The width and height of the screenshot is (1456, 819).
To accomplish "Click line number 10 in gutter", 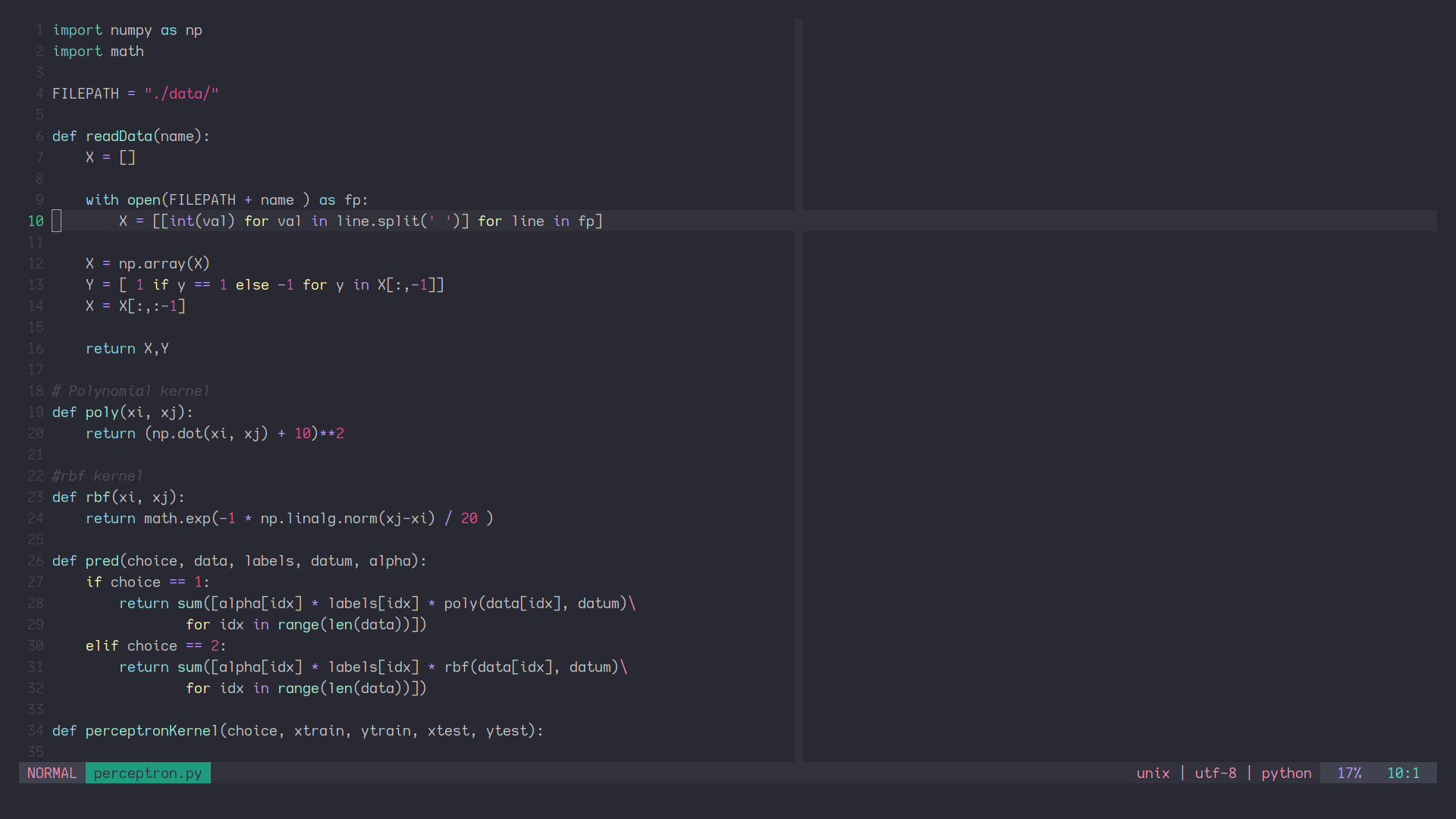I will tap(36, 221).
